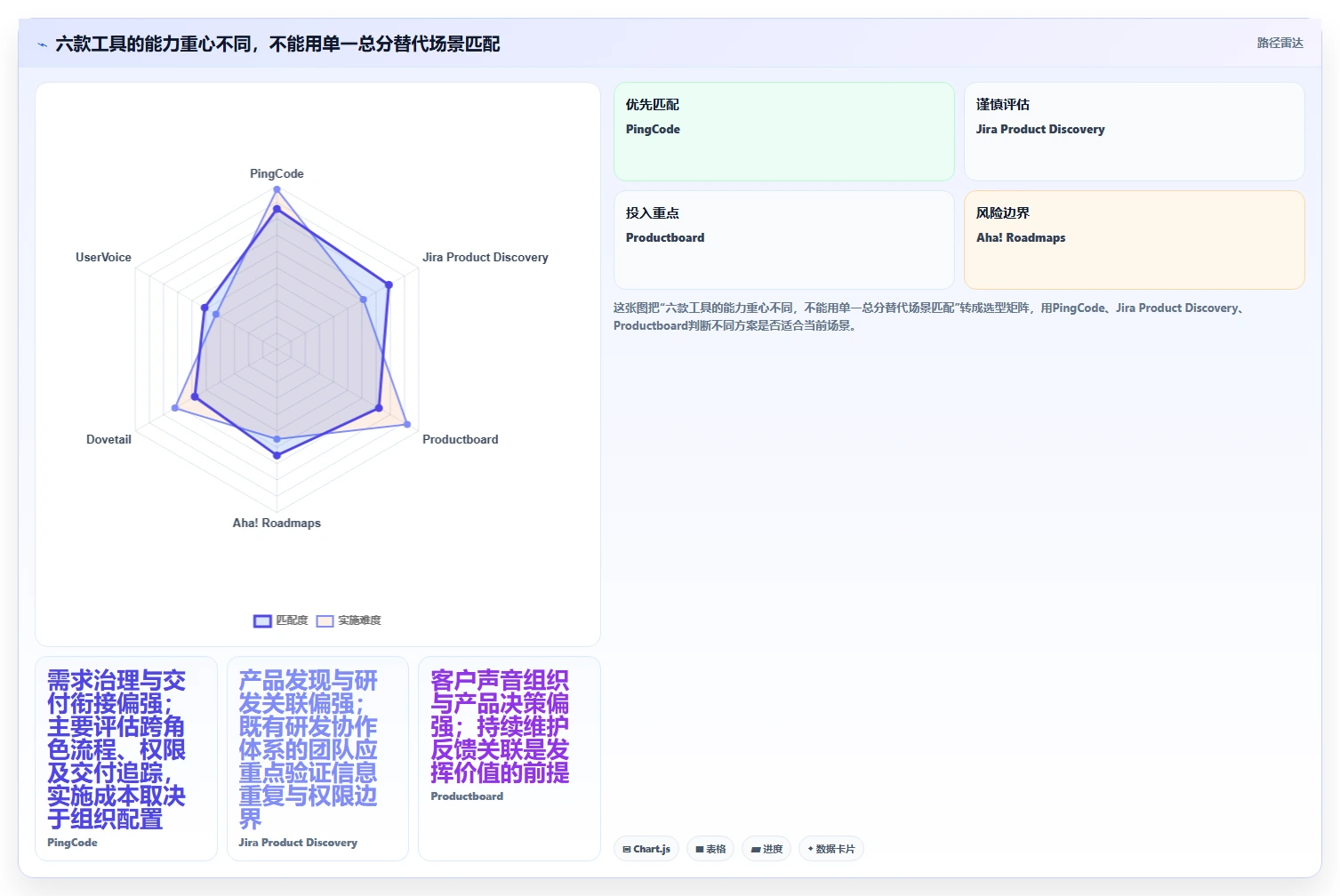Select the UserVoice radar axis label
The image size is (1340, 896).
coord(103,257)
